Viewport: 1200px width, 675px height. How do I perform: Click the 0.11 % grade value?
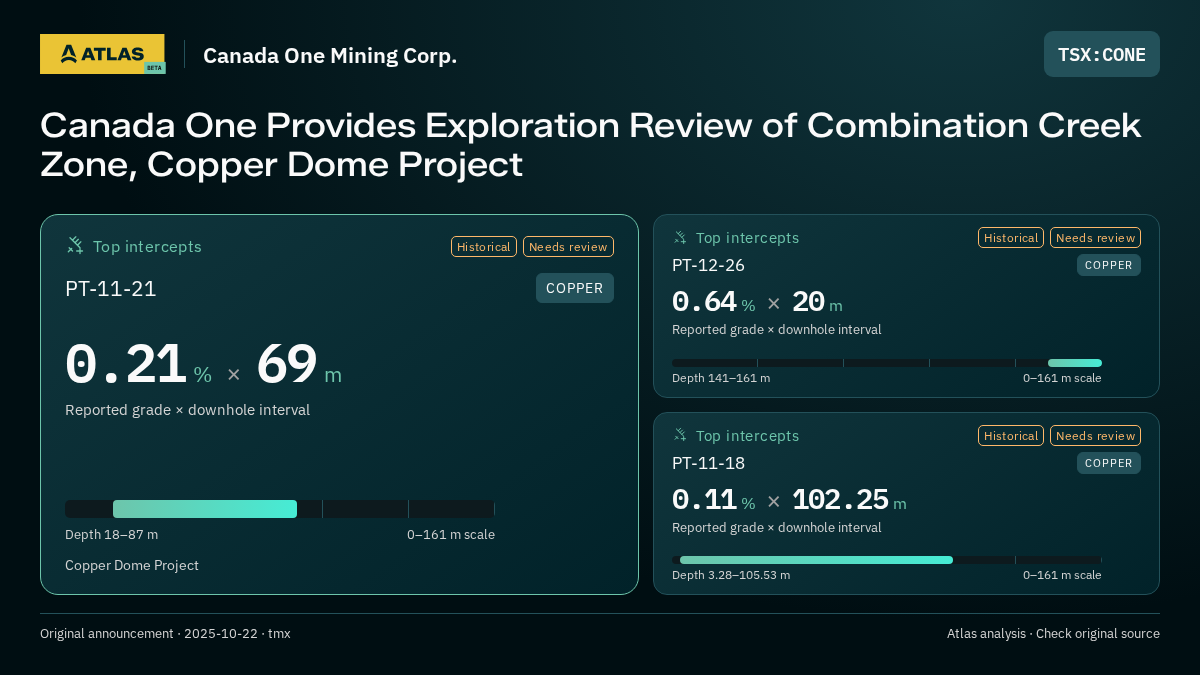713,500
